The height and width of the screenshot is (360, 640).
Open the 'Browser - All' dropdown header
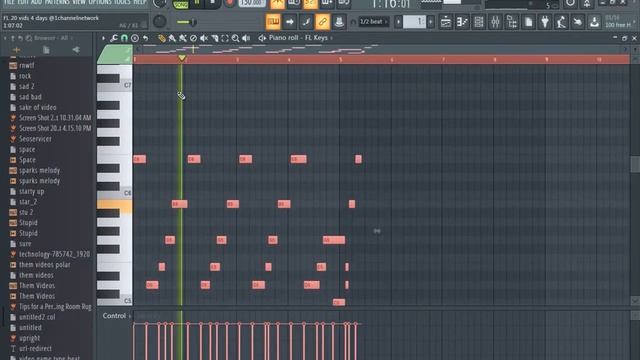pyautogui.click(x=53, y=38)
